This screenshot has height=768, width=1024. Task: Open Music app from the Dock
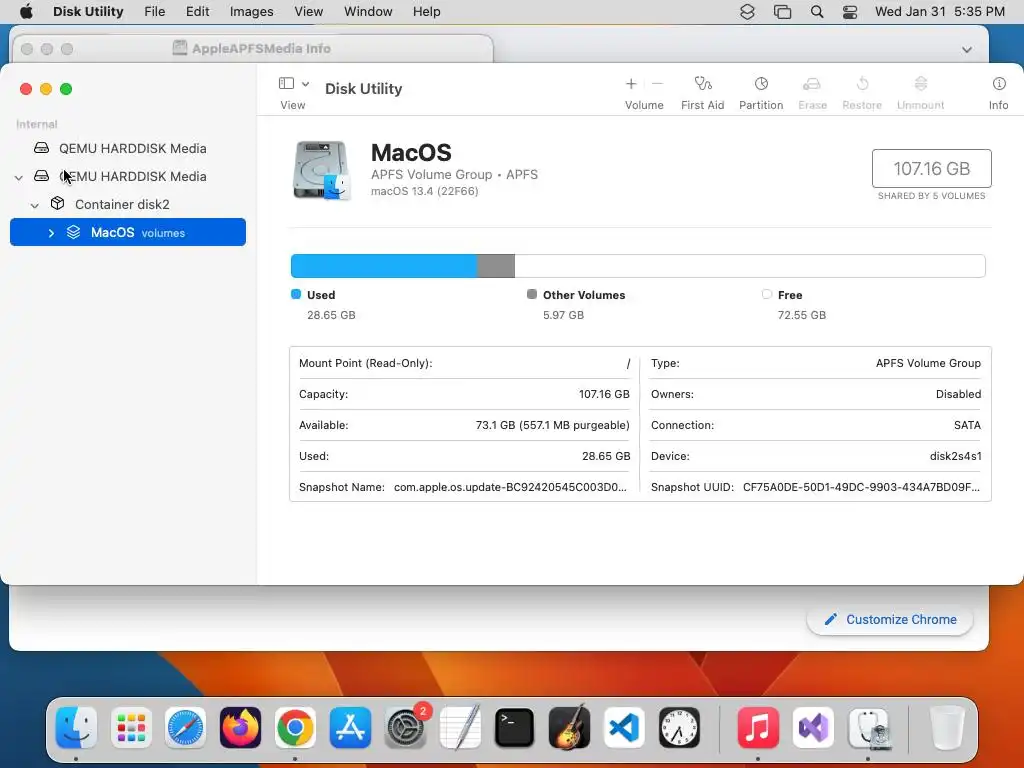point(758,728)
